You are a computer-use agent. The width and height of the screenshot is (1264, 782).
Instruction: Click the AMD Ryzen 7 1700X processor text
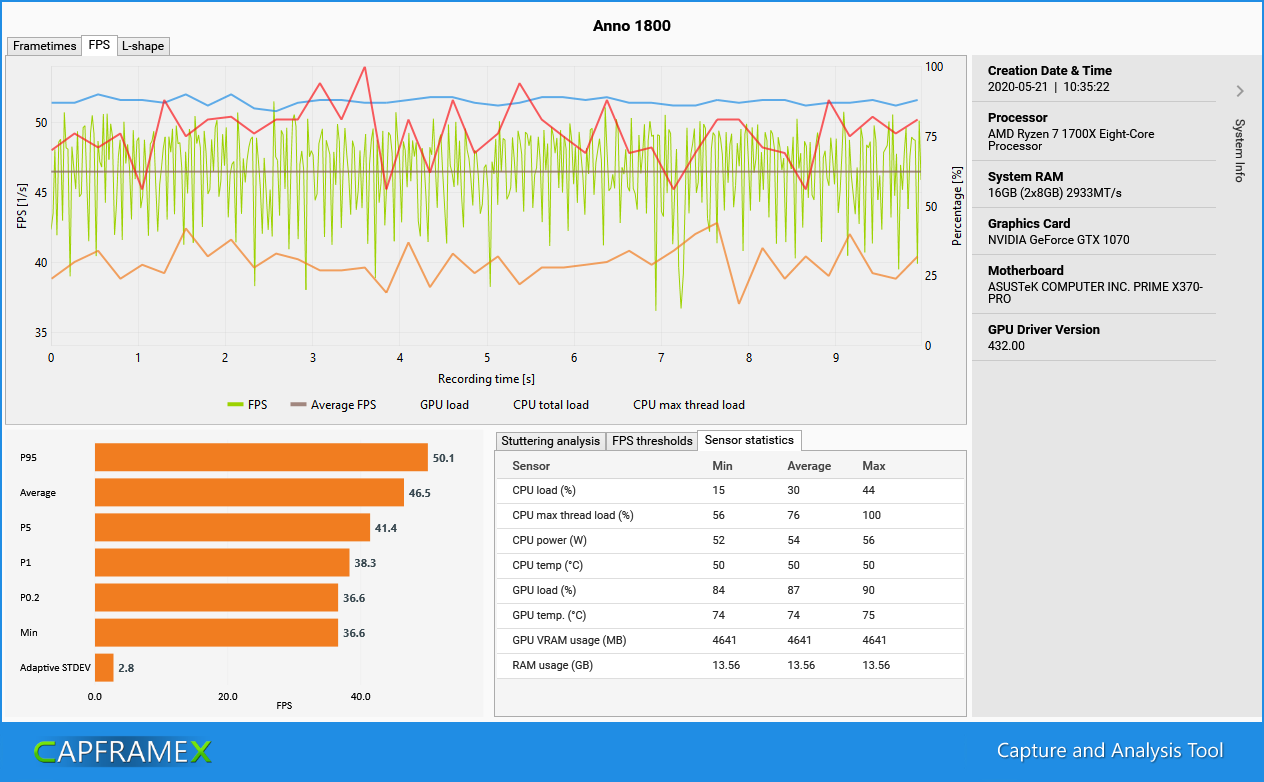pos(1071,140)
